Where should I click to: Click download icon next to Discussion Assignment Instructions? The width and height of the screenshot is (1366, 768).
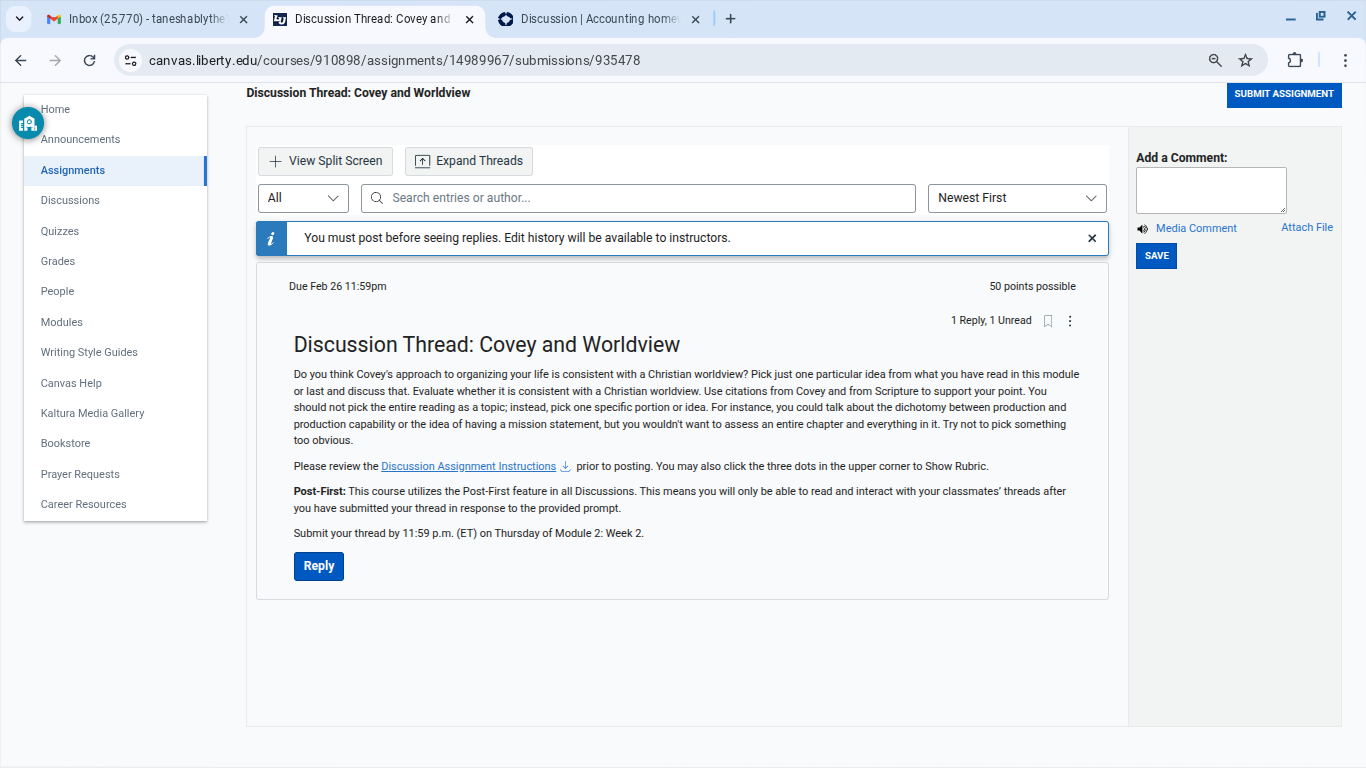click(x=565, y=466)
